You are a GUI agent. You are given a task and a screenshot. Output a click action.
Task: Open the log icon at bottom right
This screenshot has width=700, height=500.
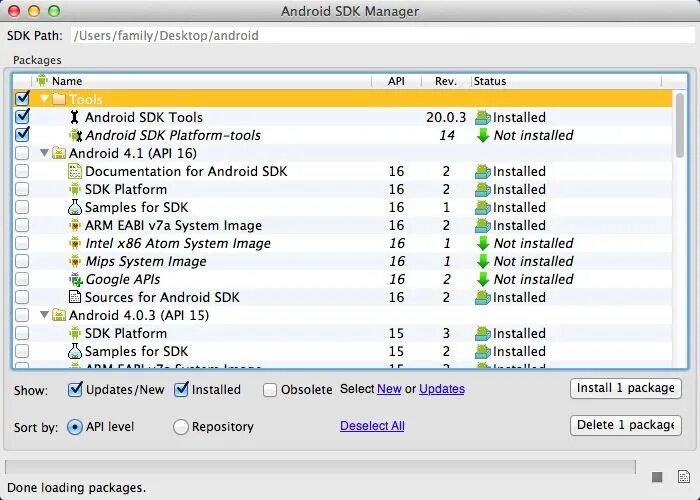pos(683,477)
